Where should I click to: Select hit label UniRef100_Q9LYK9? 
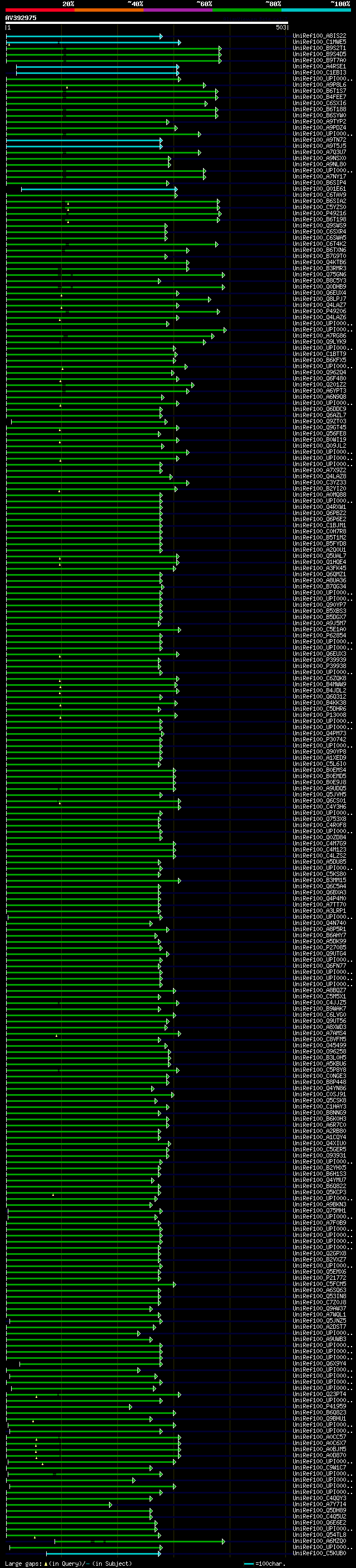(319, 342)
